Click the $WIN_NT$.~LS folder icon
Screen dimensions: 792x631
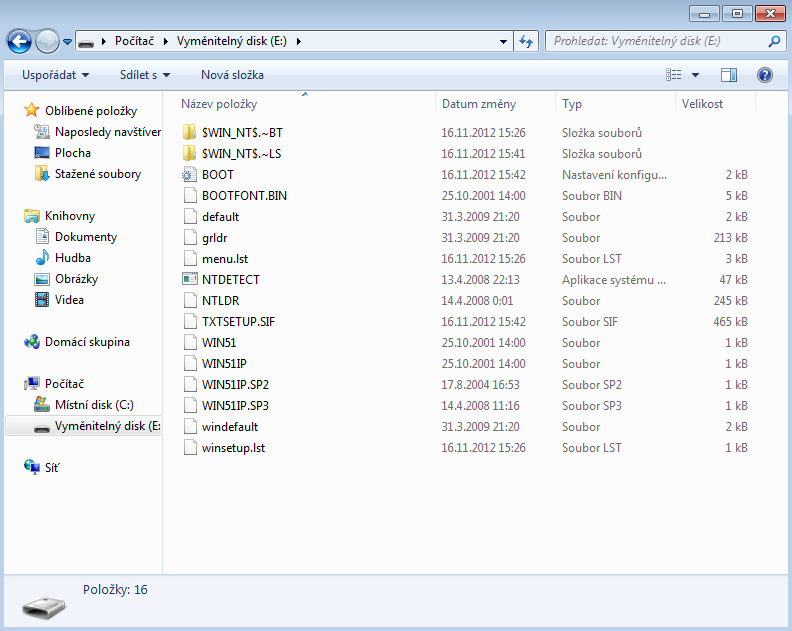[x=189, y=153]
